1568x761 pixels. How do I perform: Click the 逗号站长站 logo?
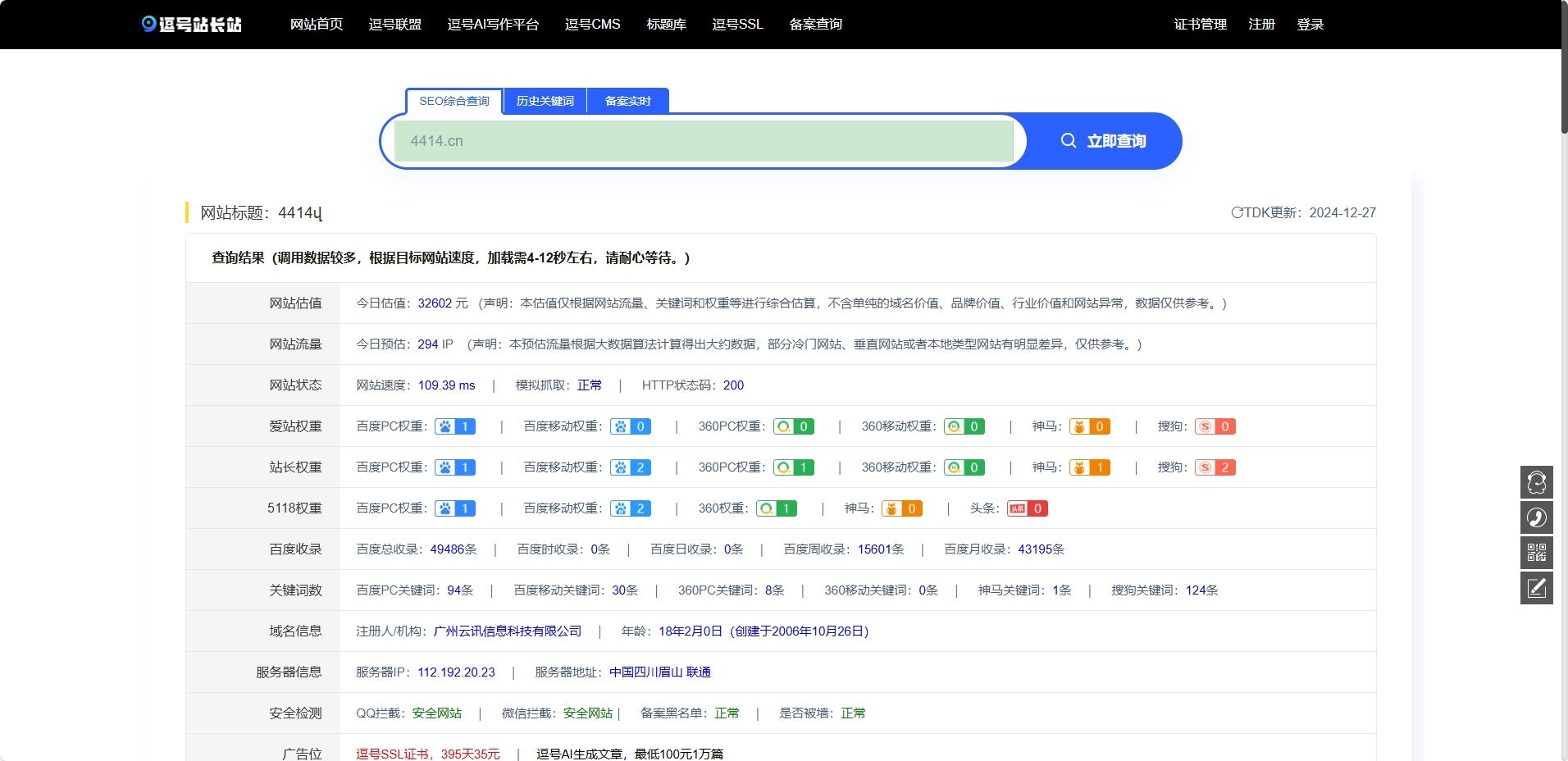[x=192, y=24]
